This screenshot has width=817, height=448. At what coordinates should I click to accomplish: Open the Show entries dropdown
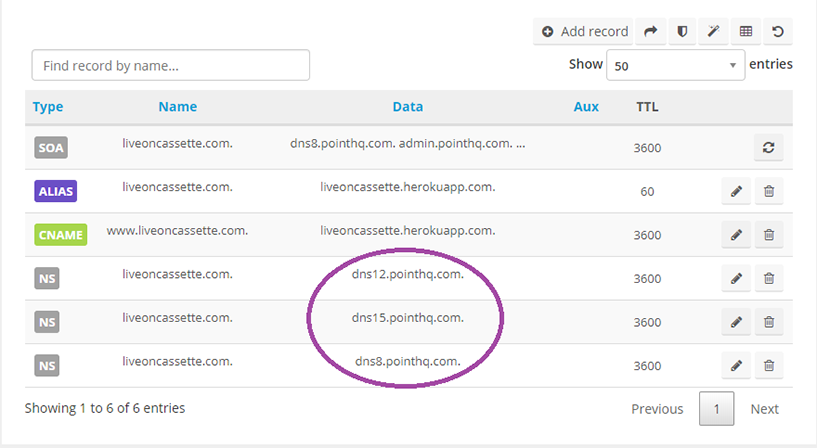point(675,65)
